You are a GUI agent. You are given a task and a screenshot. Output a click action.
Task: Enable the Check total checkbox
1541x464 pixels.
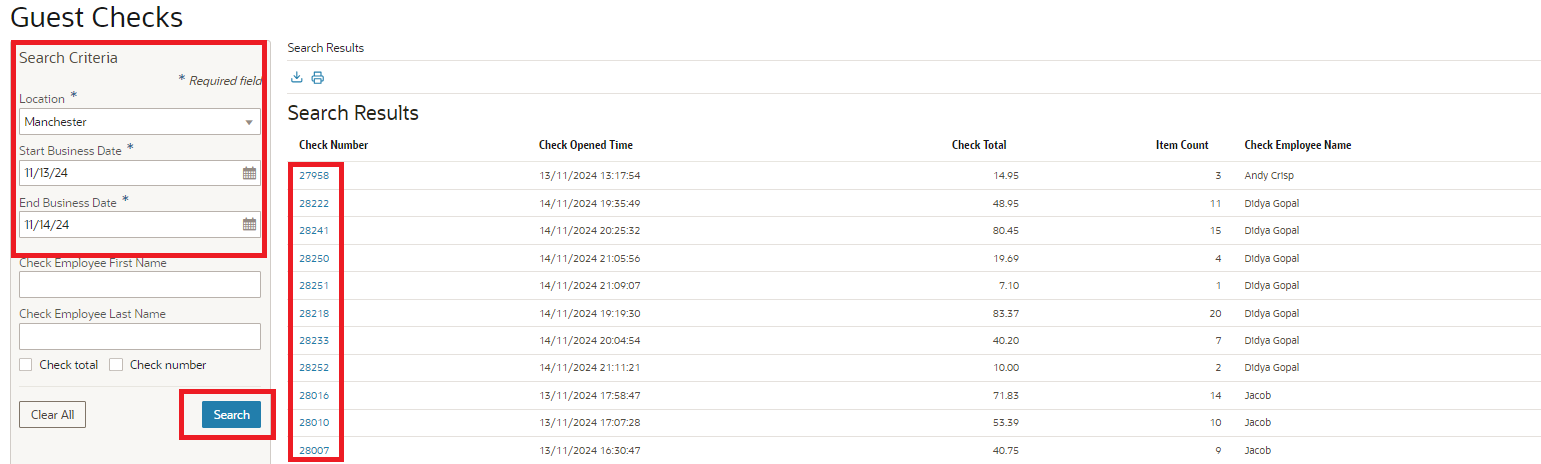click(x=26, y=365)
